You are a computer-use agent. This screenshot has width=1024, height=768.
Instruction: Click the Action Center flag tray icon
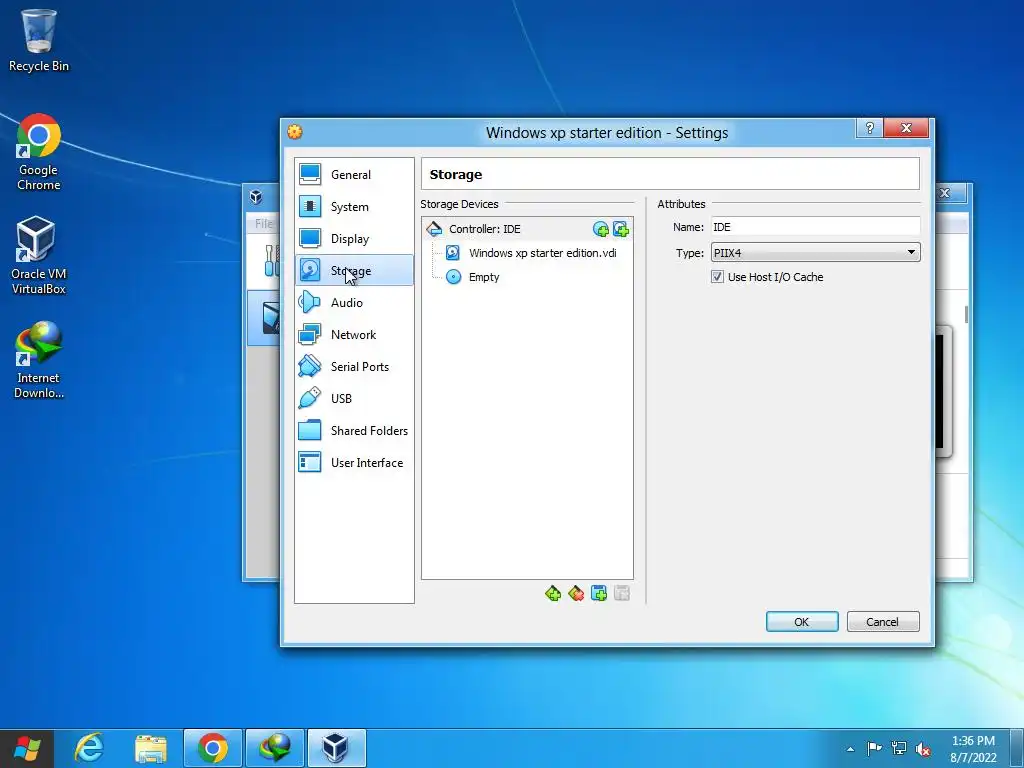(x=874, y=748)
